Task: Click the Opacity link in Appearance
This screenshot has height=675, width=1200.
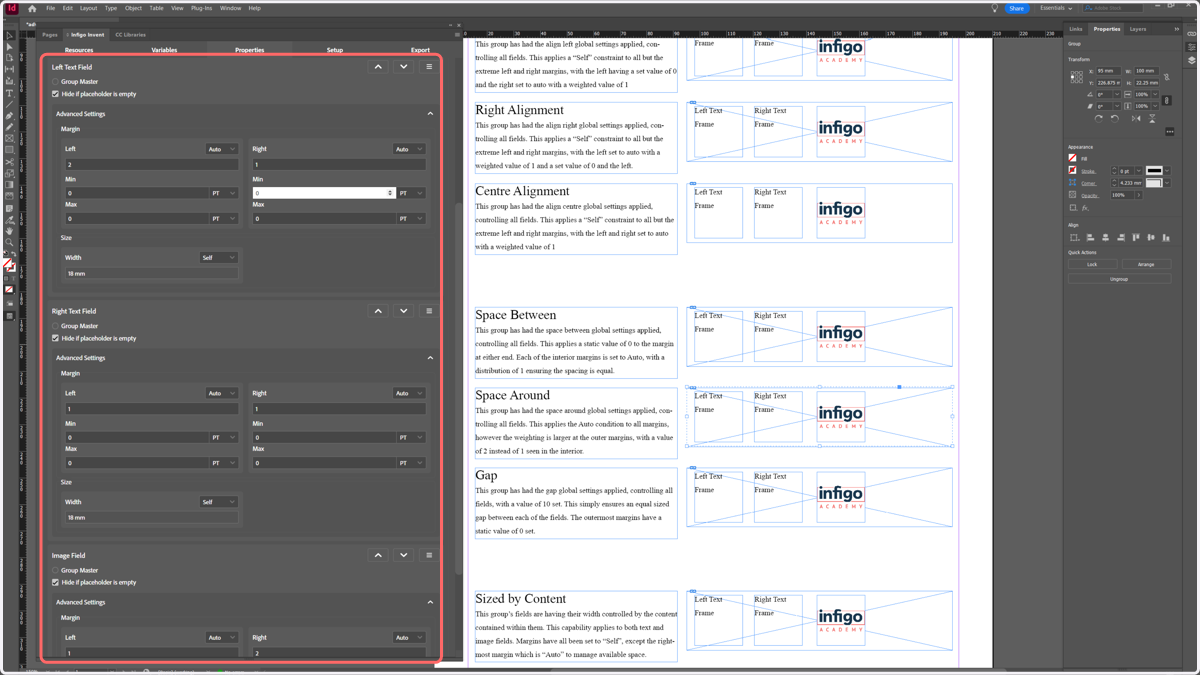Action: tap(1090, 196)
